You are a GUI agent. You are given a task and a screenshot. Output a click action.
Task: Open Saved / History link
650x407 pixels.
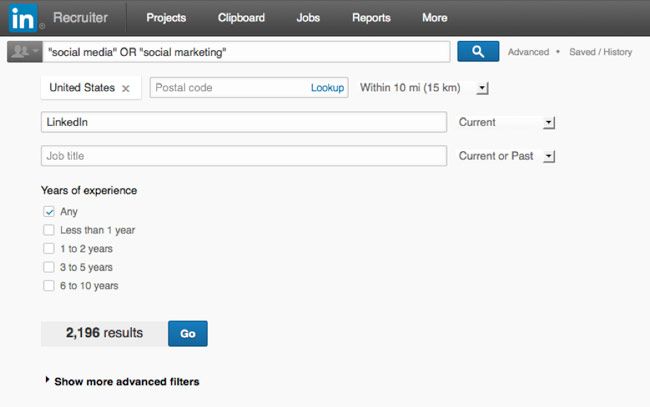(600, 52)
